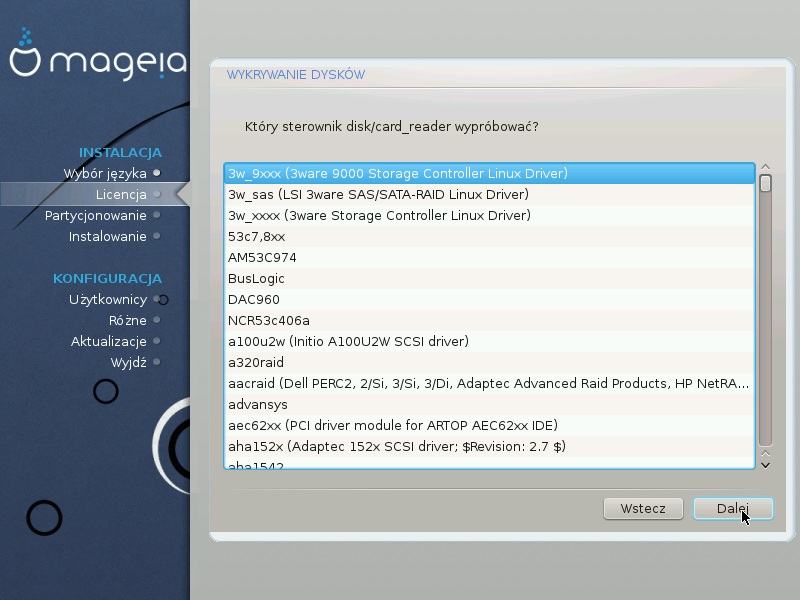Select aha152x Adaptec SCSI driver
This screenshot has height=600, width=800.
tap(489, 446)
